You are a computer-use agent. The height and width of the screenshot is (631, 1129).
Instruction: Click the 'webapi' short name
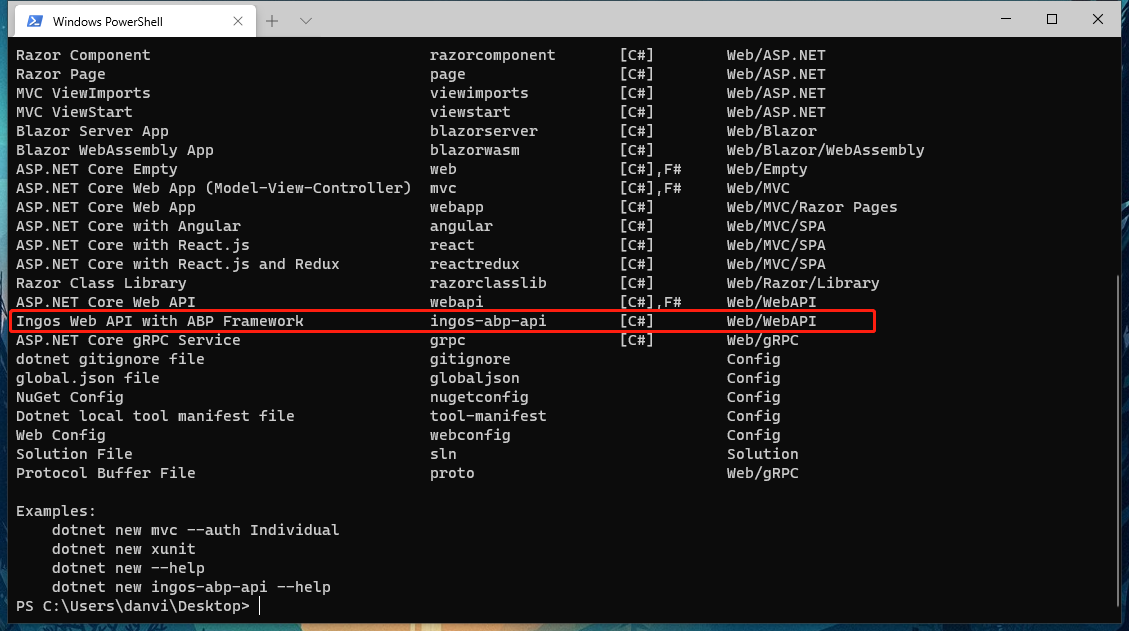(x=456, y=302)
